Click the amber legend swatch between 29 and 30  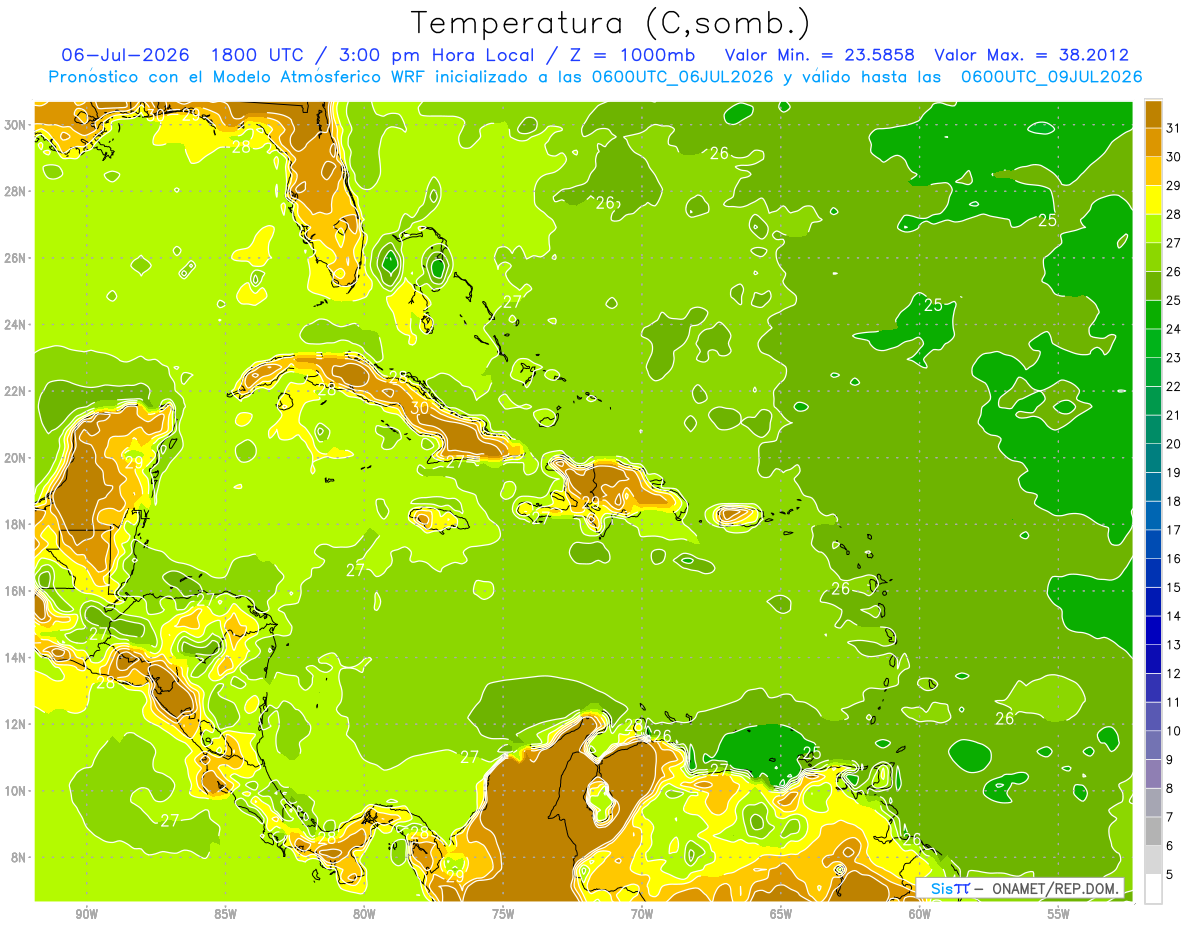pyautogui.click(x=1153, y=171)
